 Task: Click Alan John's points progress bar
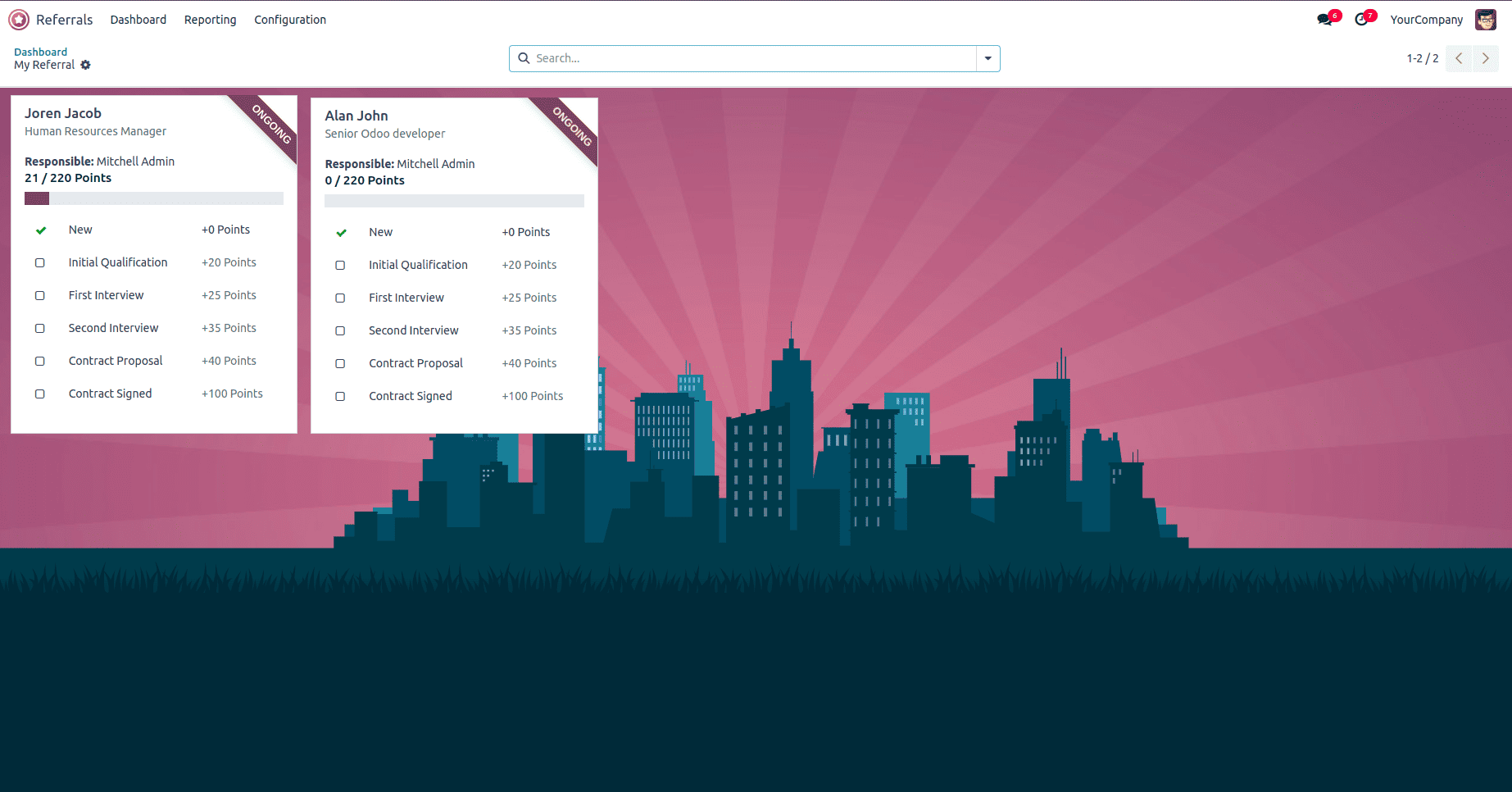tap(454, 201)
